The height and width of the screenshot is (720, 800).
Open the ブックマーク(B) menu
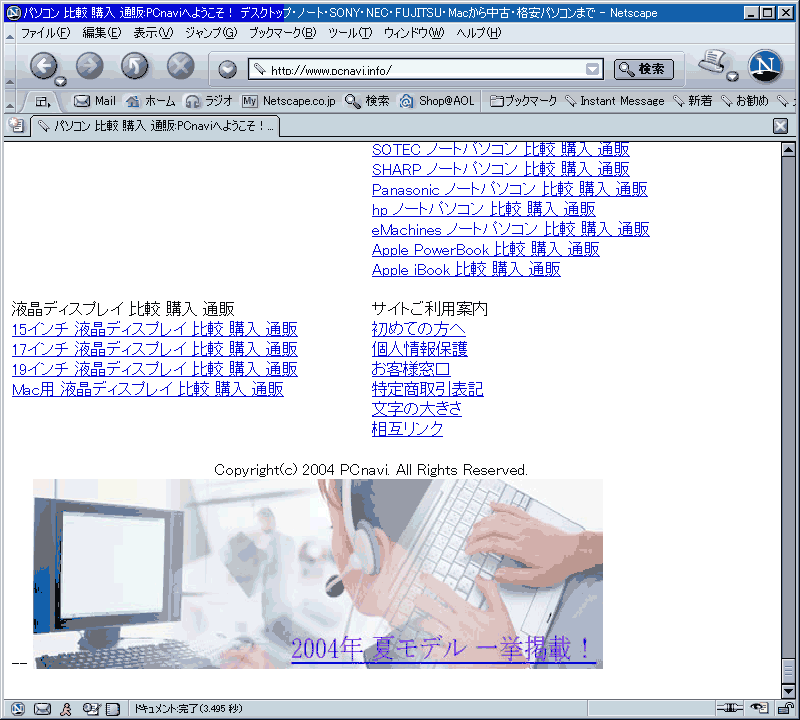tap(282, 33)
